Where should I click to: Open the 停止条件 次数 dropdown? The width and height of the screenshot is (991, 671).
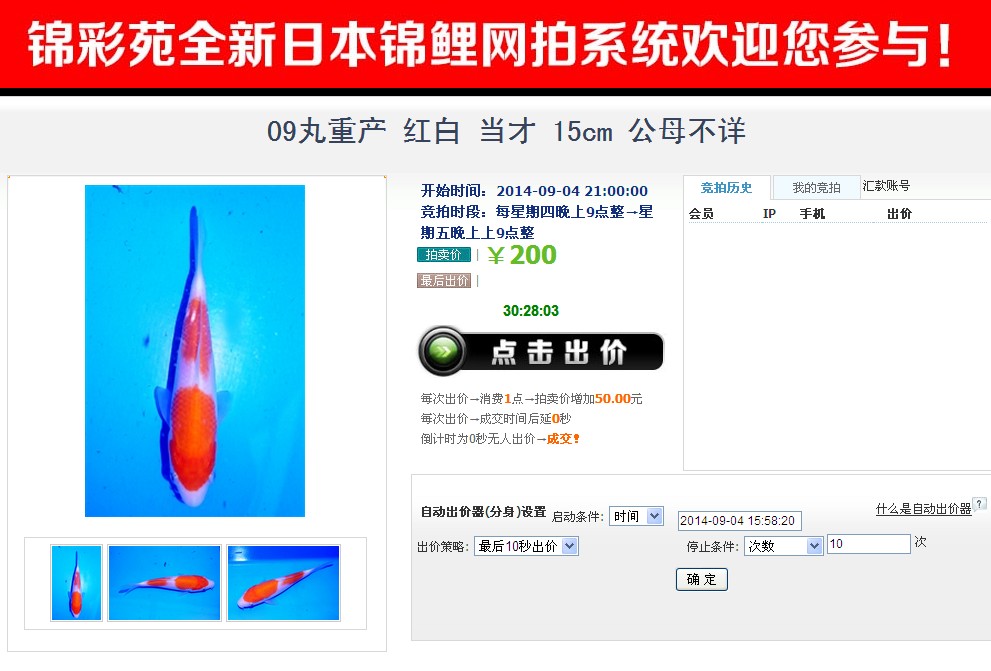click(x=784, y=546)
